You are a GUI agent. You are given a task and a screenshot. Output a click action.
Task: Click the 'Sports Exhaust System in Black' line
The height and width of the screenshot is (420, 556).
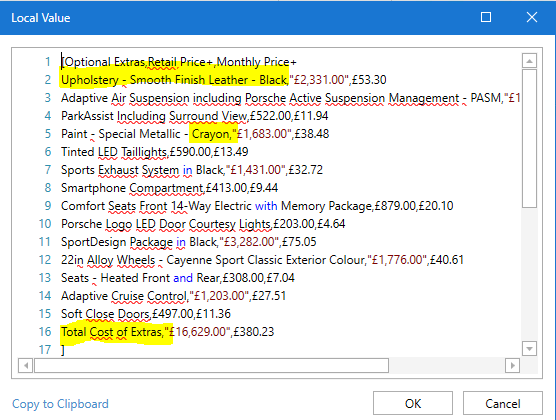click(191, 170)
